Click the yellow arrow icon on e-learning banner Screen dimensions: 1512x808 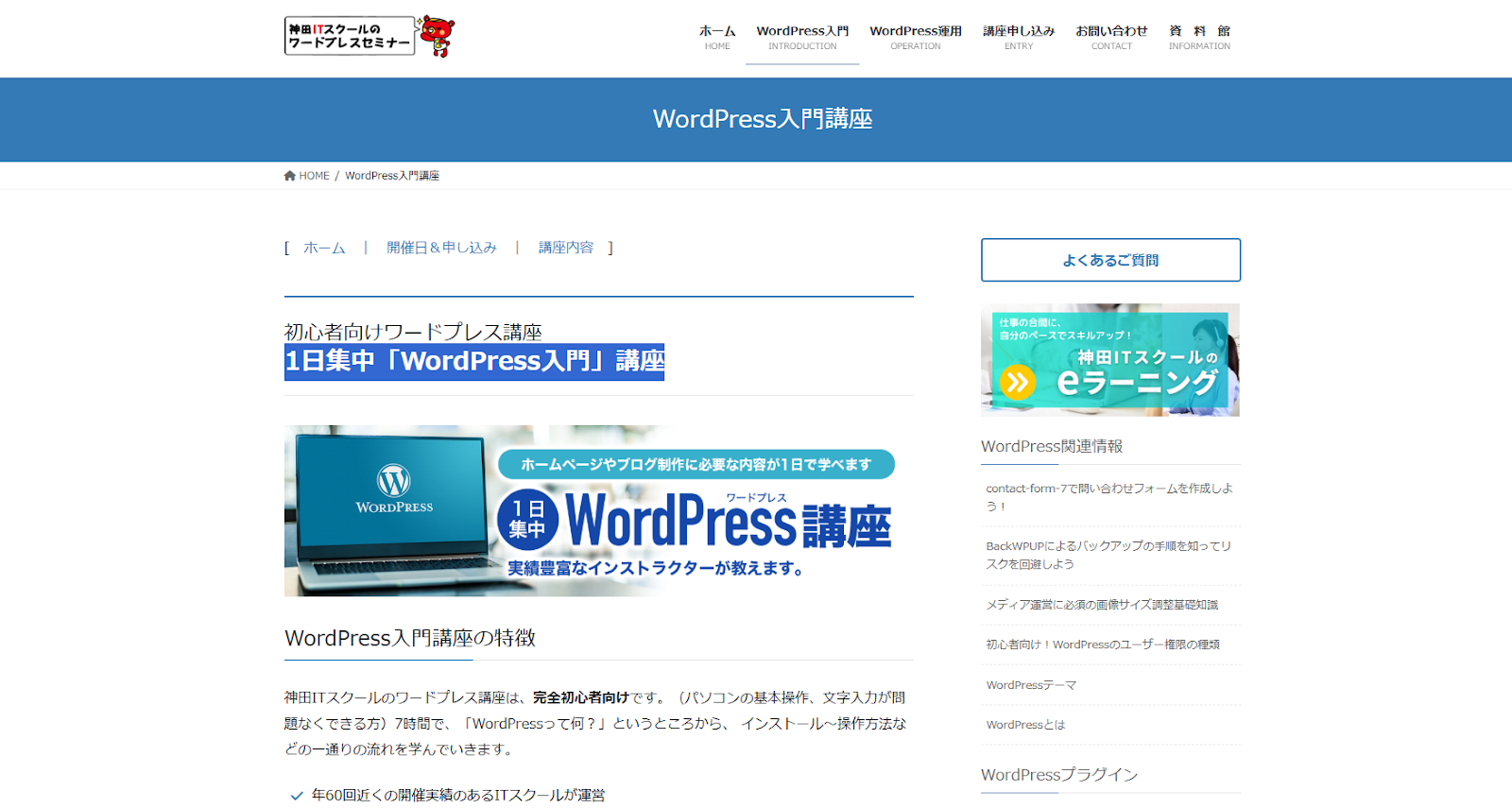1018,383
